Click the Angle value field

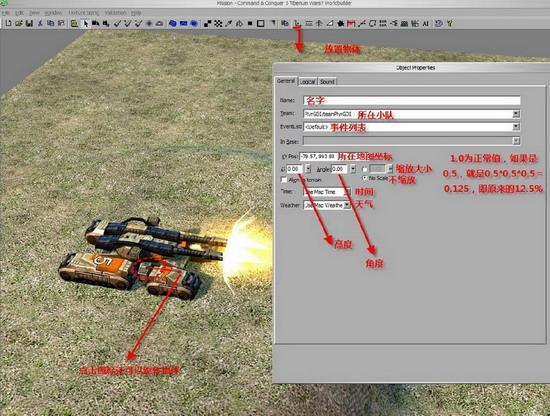click(340, 169)
